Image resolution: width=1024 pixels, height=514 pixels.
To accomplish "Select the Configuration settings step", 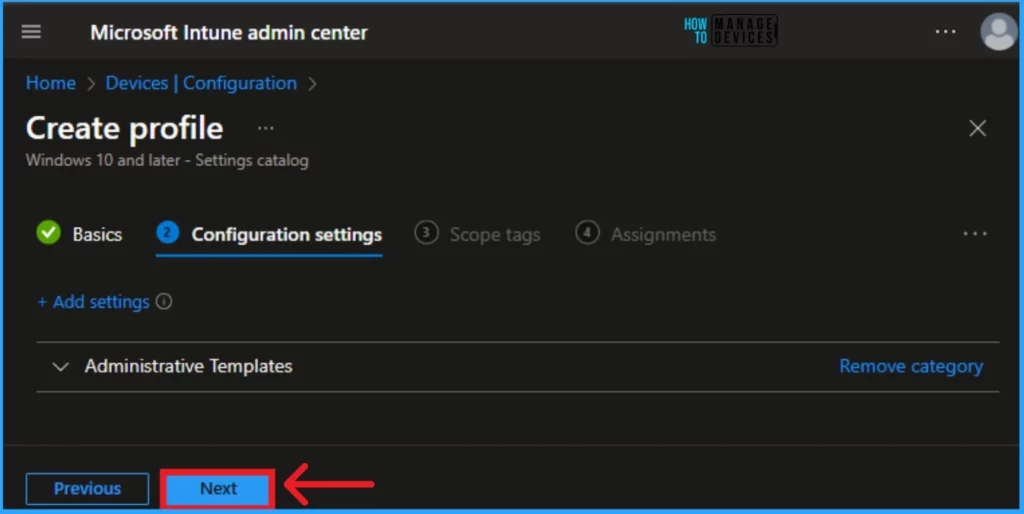I will pos(269,234).
